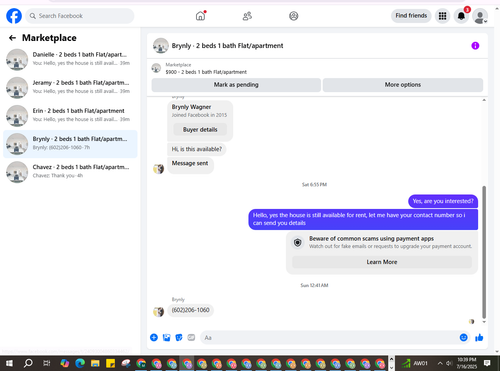This screenshot has height=371, width=500.
Task: Open Windows notification center icon
Action: click(x=487, y=363)
